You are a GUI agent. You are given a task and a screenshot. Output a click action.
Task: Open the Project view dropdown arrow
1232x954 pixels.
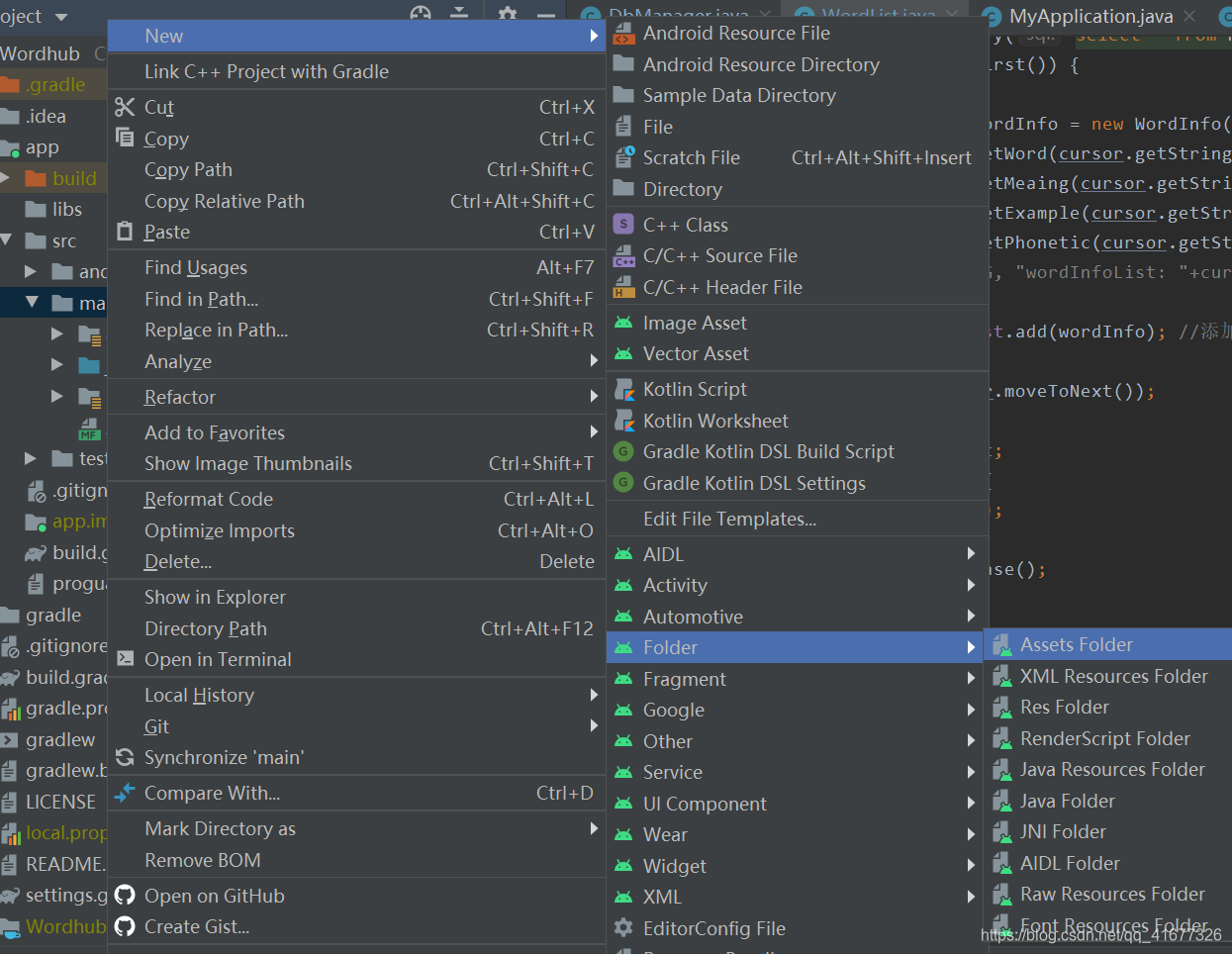tap(61, 17)
